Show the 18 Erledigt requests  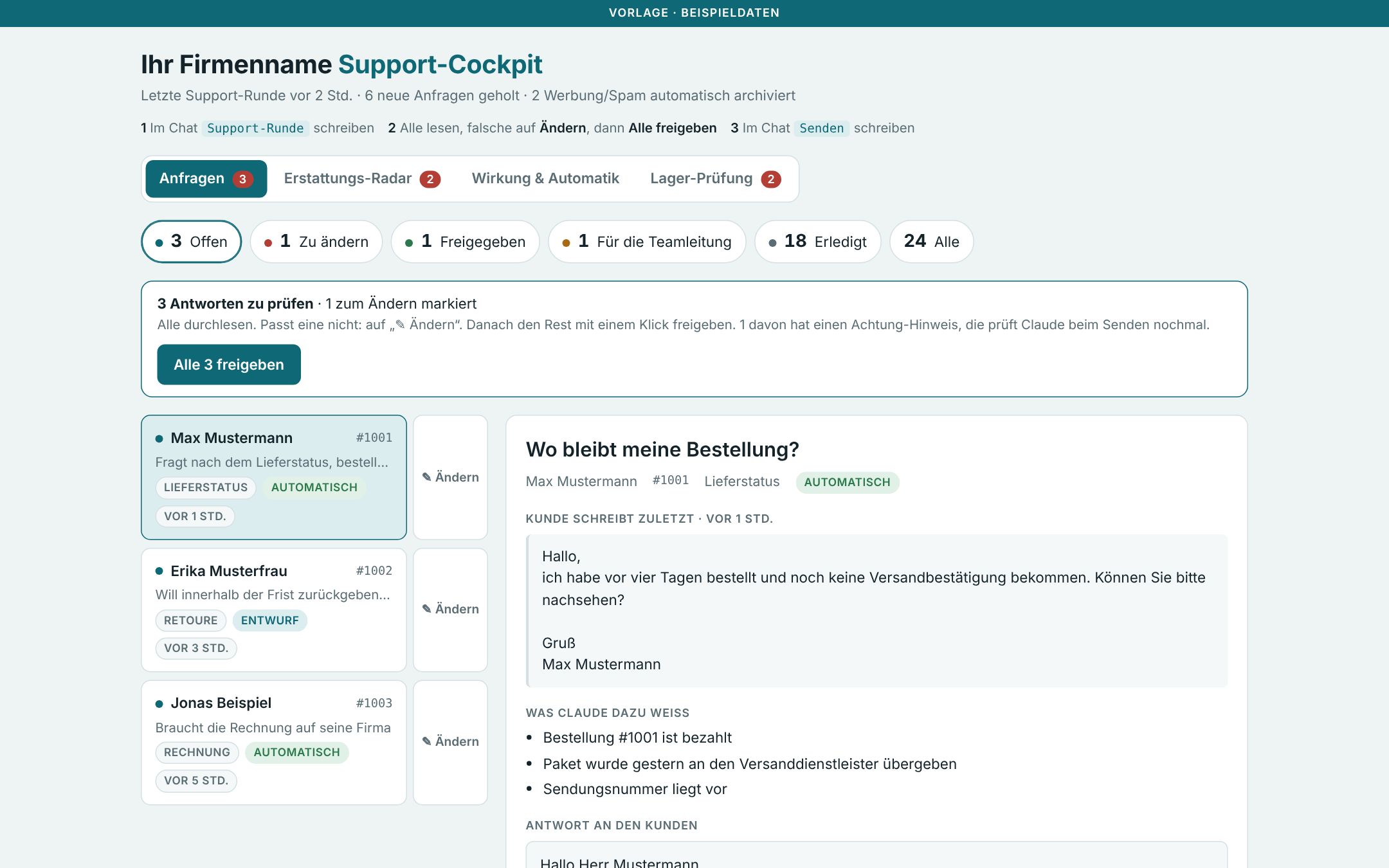(818, 242)
